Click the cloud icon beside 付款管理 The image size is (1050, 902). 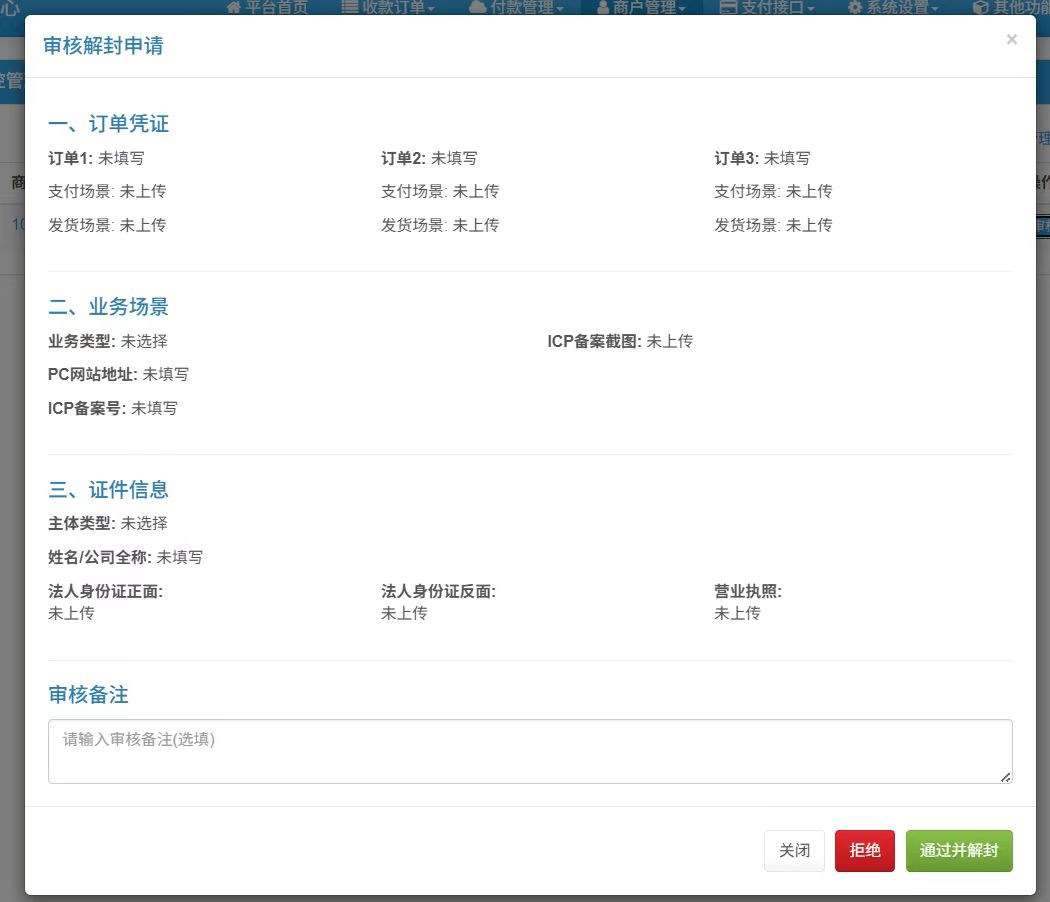[x=477, y=7]
